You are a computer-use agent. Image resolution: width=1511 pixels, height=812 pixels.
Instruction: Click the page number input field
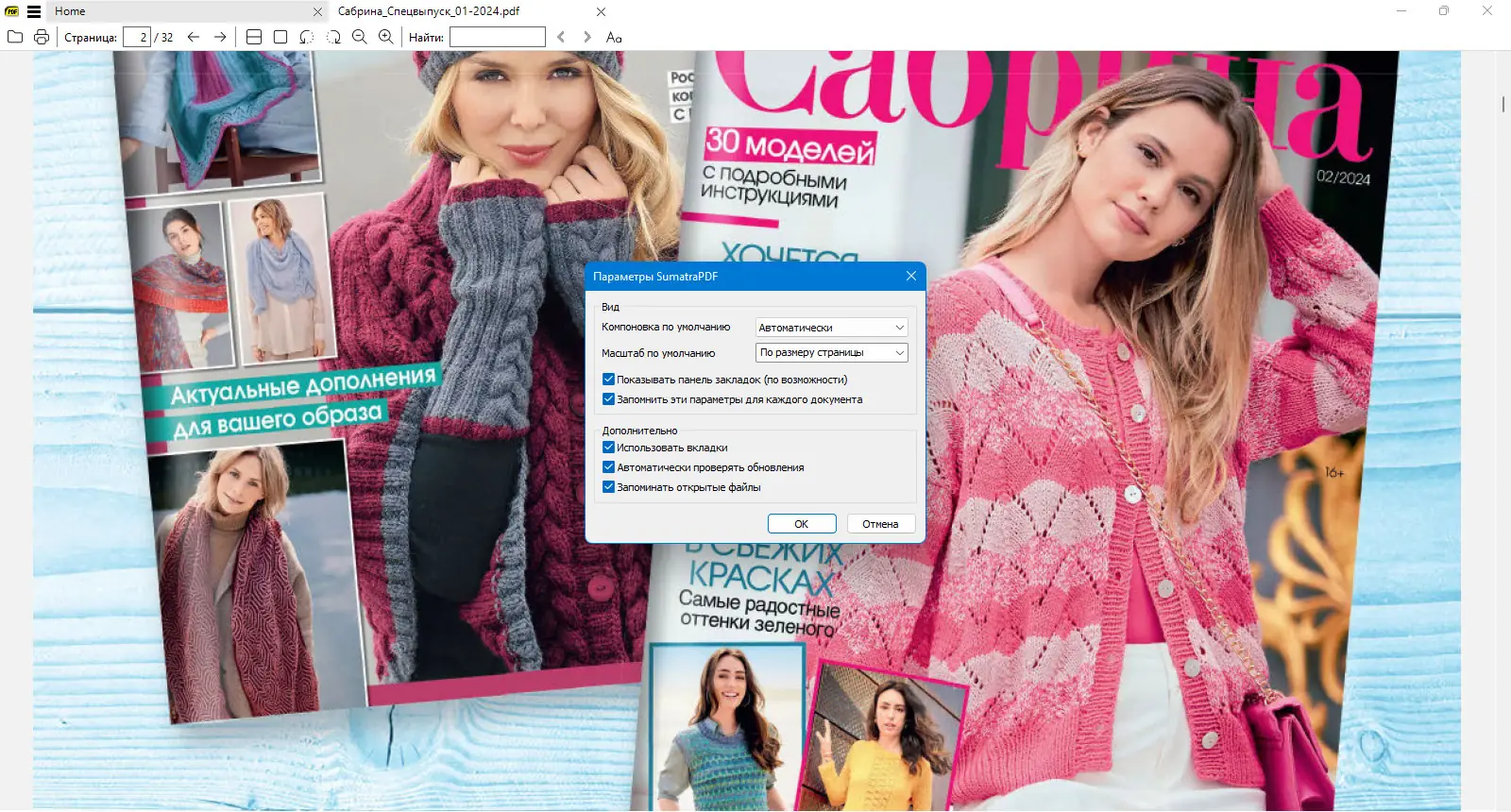click(137, 37)
